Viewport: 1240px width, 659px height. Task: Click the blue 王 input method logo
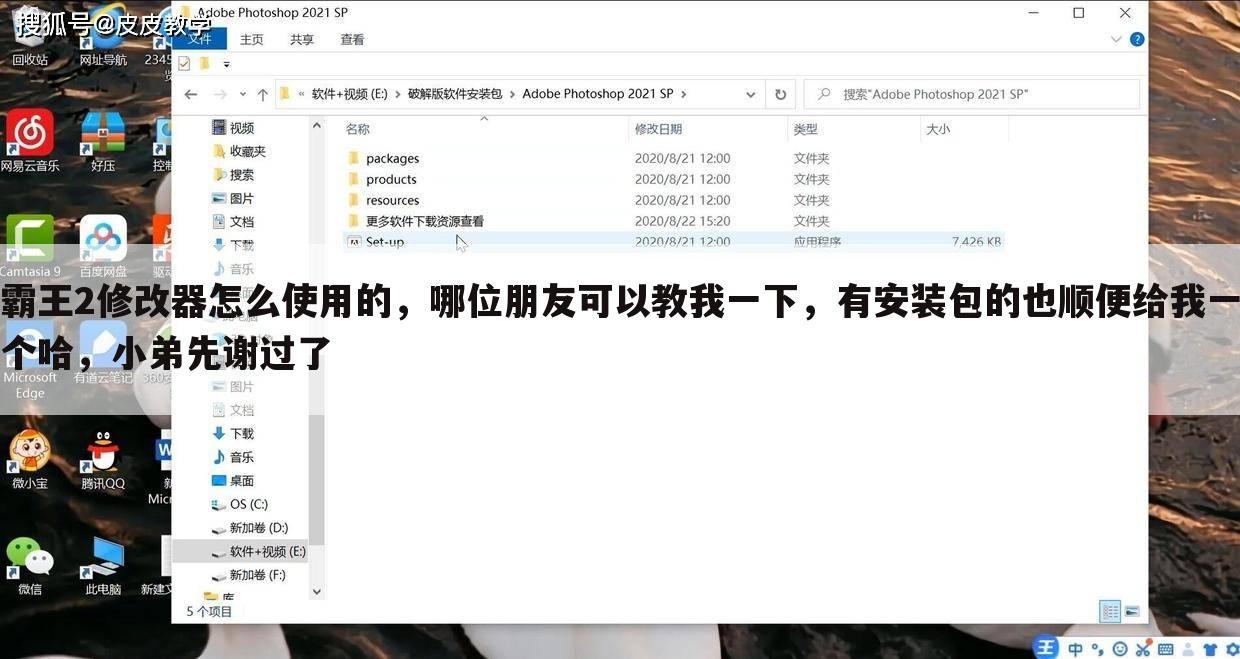(1045, 648)
